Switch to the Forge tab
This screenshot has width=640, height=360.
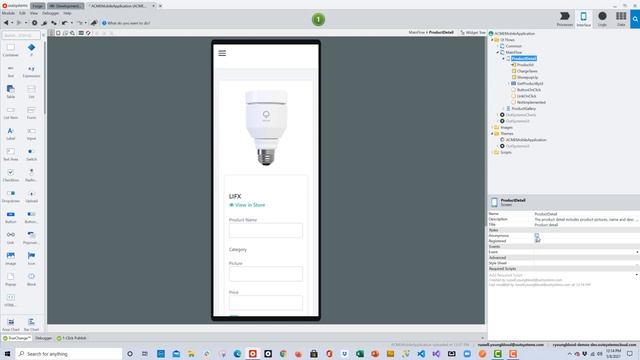tap(38, 6)
